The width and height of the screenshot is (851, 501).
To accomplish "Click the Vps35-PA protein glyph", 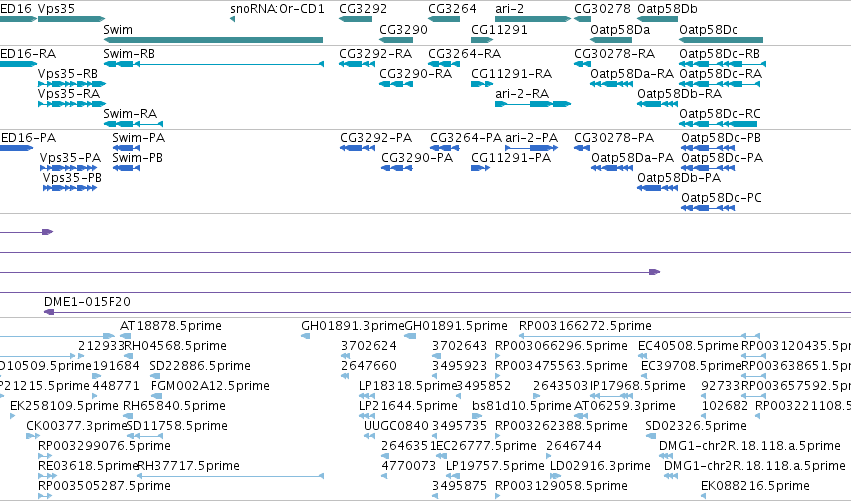I will (68, 168).
